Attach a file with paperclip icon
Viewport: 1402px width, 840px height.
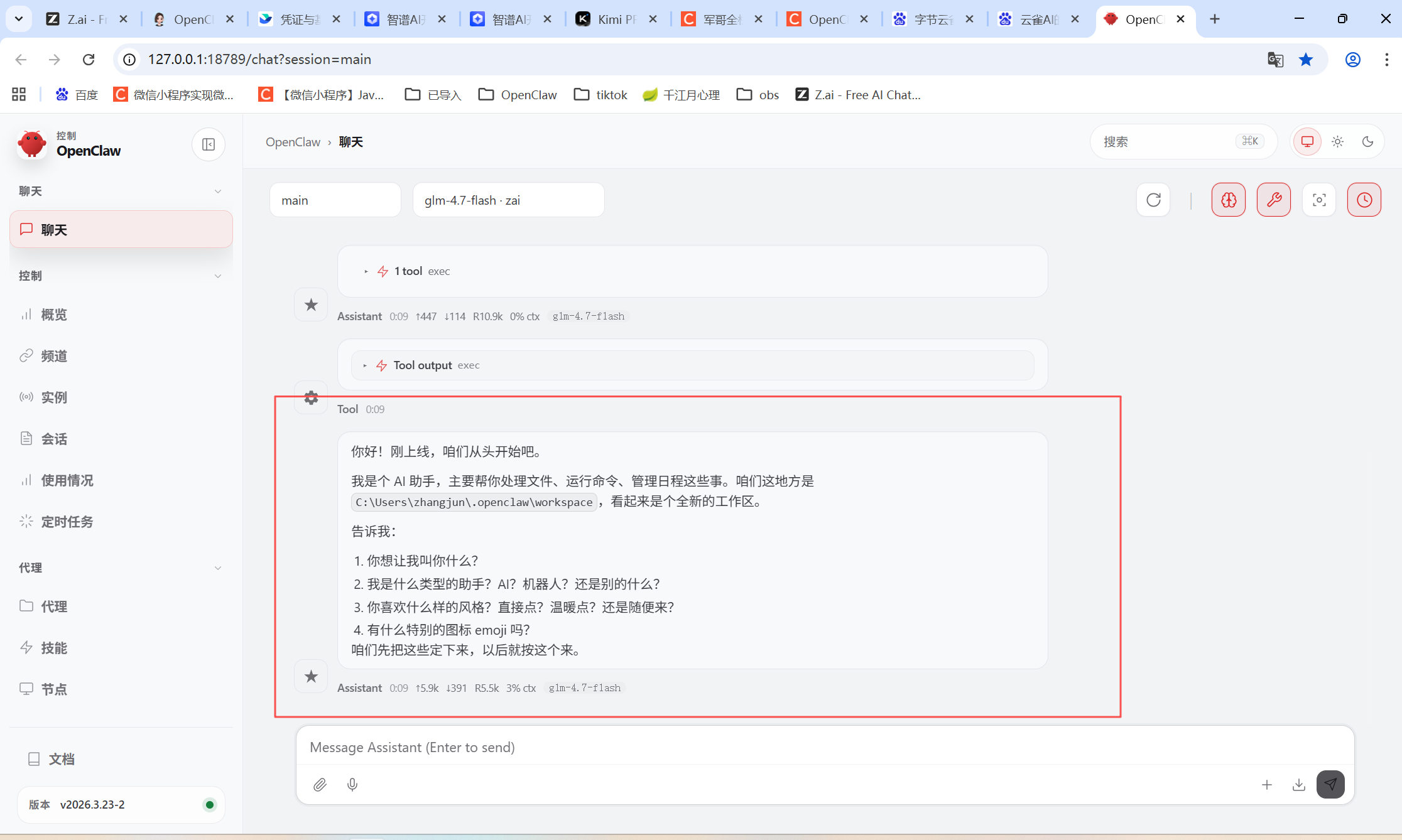(320, 784)
